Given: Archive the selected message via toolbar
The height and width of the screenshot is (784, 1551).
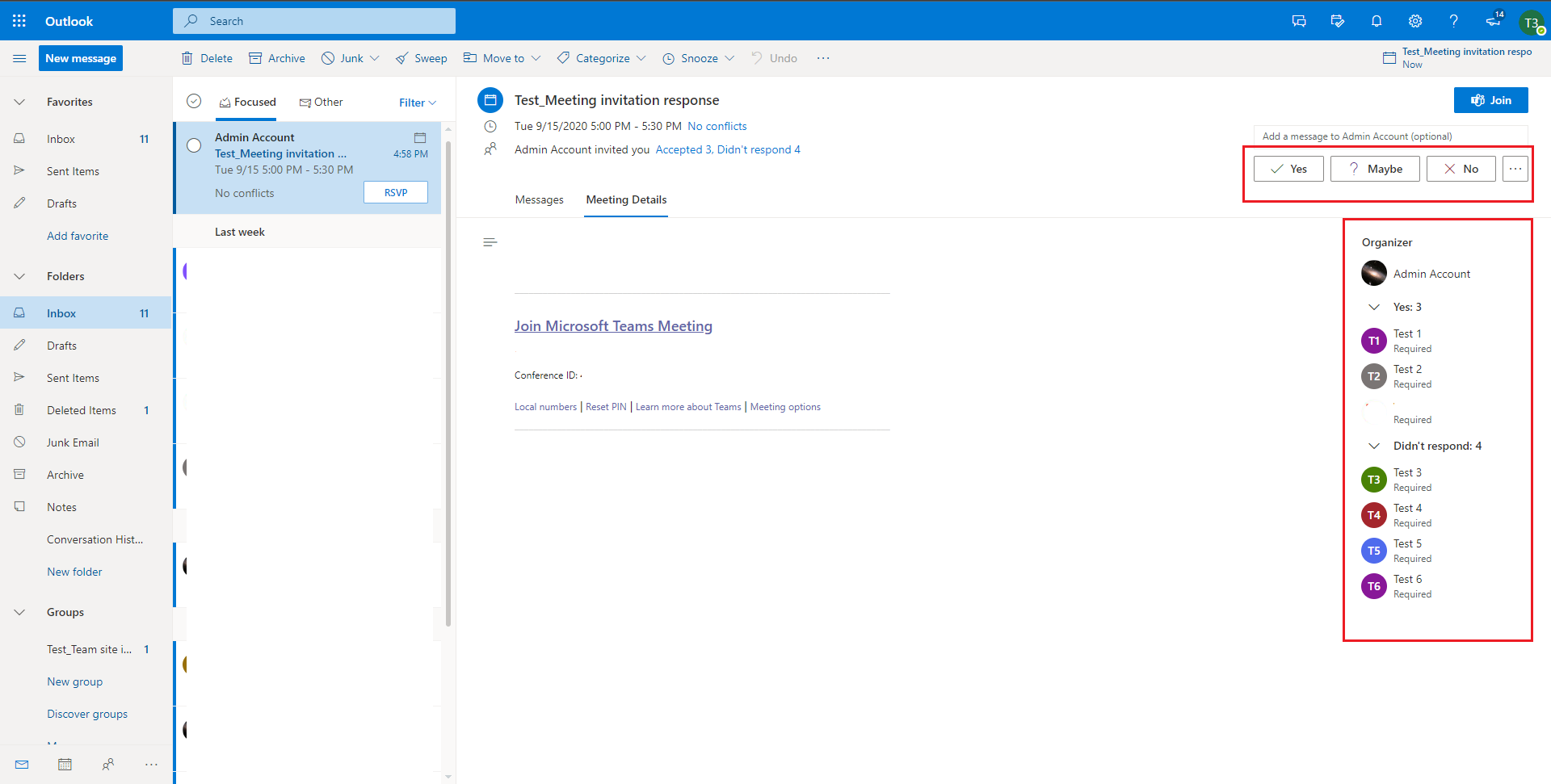Looking at the screenshot, I should (277, 58).
